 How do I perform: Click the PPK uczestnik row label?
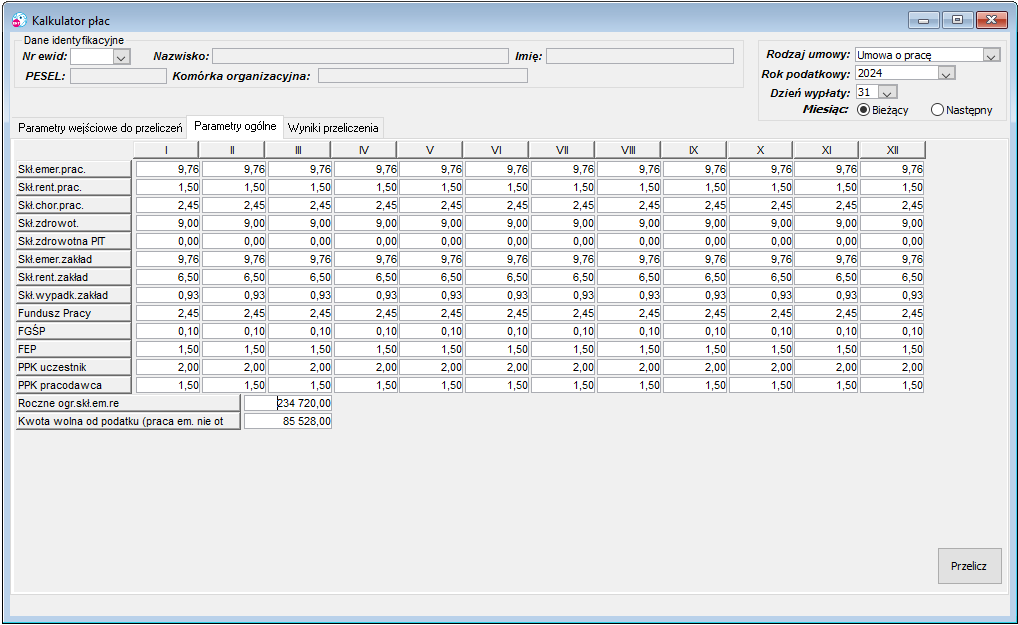coord(73,367)
